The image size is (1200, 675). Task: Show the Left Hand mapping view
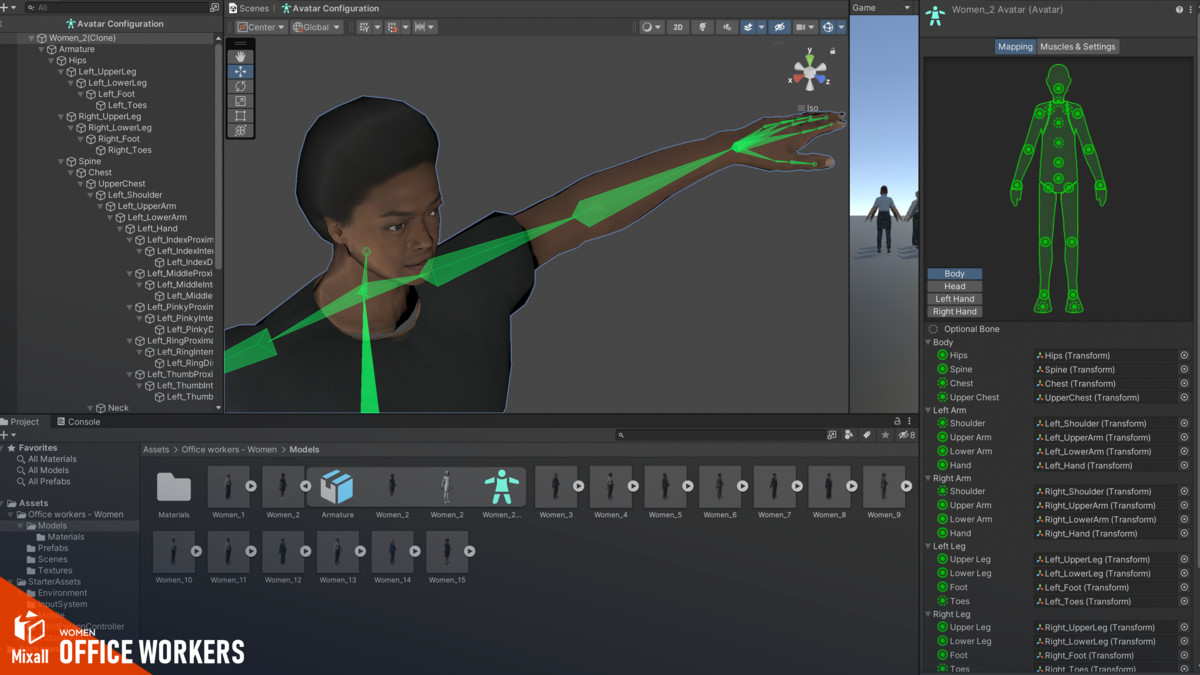pos(955,299)
